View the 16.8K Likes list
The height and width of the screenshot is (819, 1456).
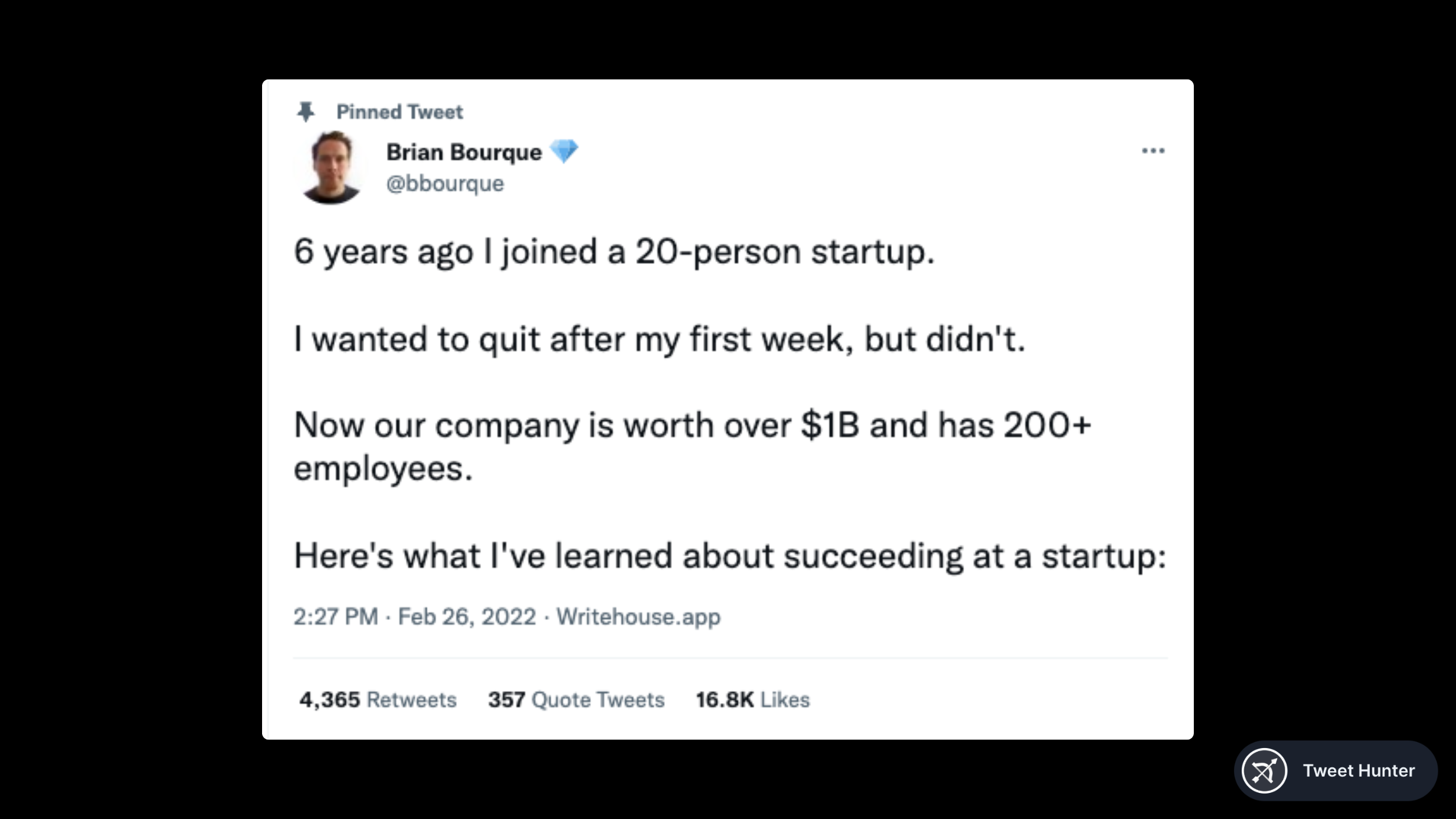pyautogui.click(x=752, y=699)
